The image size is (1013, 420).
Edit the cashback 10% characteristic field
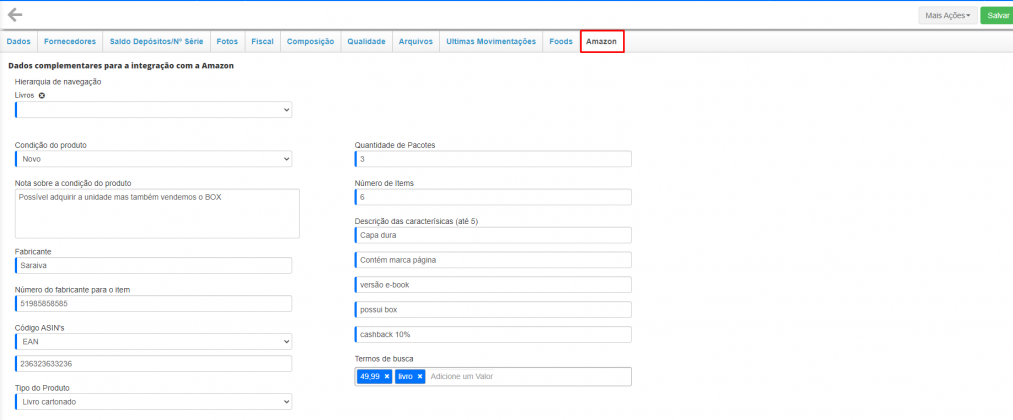pyautogui.click(x=493, y=335)
